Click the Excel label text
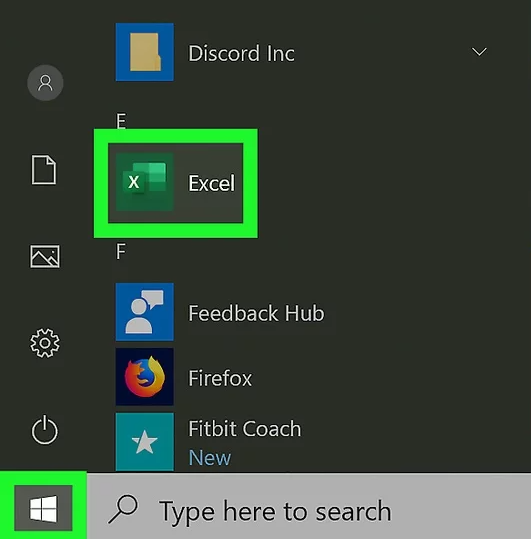Viewport: 531px width, 539px height. (x=212, y=183)
